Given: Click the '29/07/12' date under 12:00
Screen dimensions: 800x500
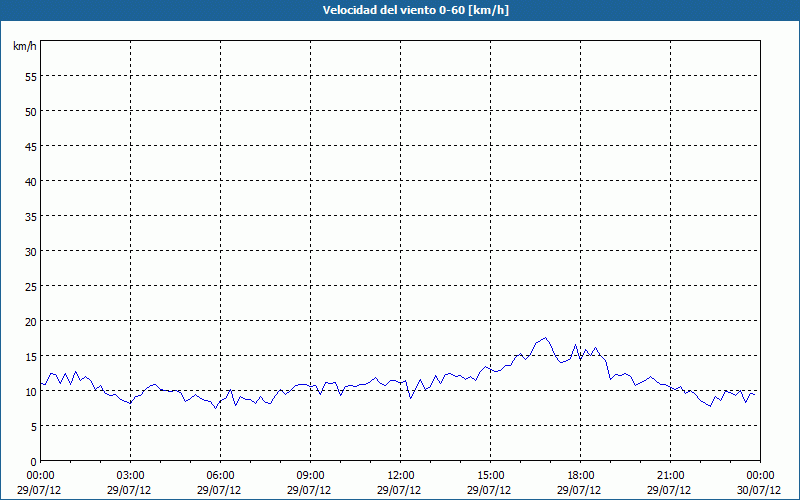Looking at the screenshot, I should [x=399, y=490].
